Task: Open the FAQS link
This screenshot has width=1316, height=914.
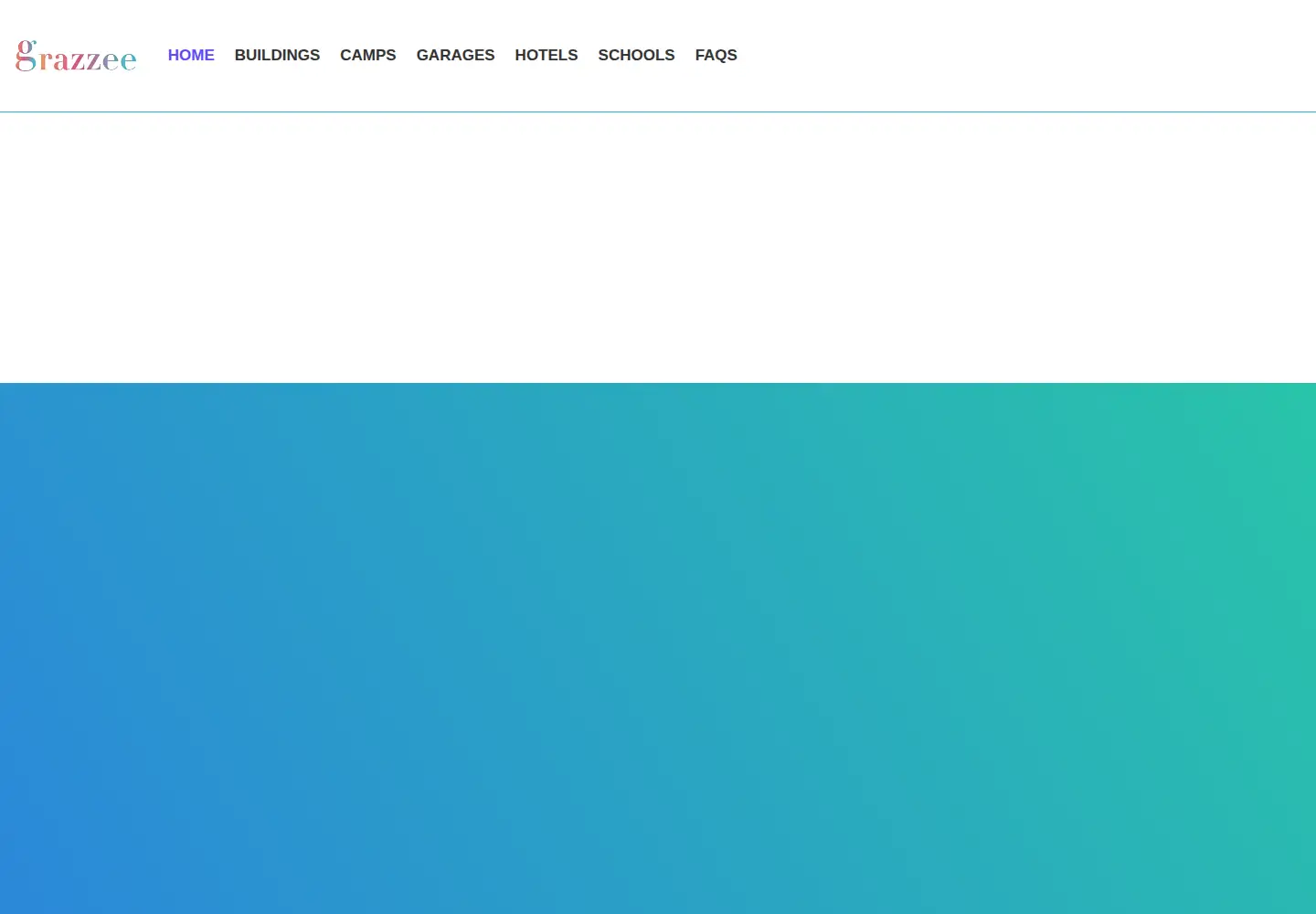Action: click(x=716, y=55)
